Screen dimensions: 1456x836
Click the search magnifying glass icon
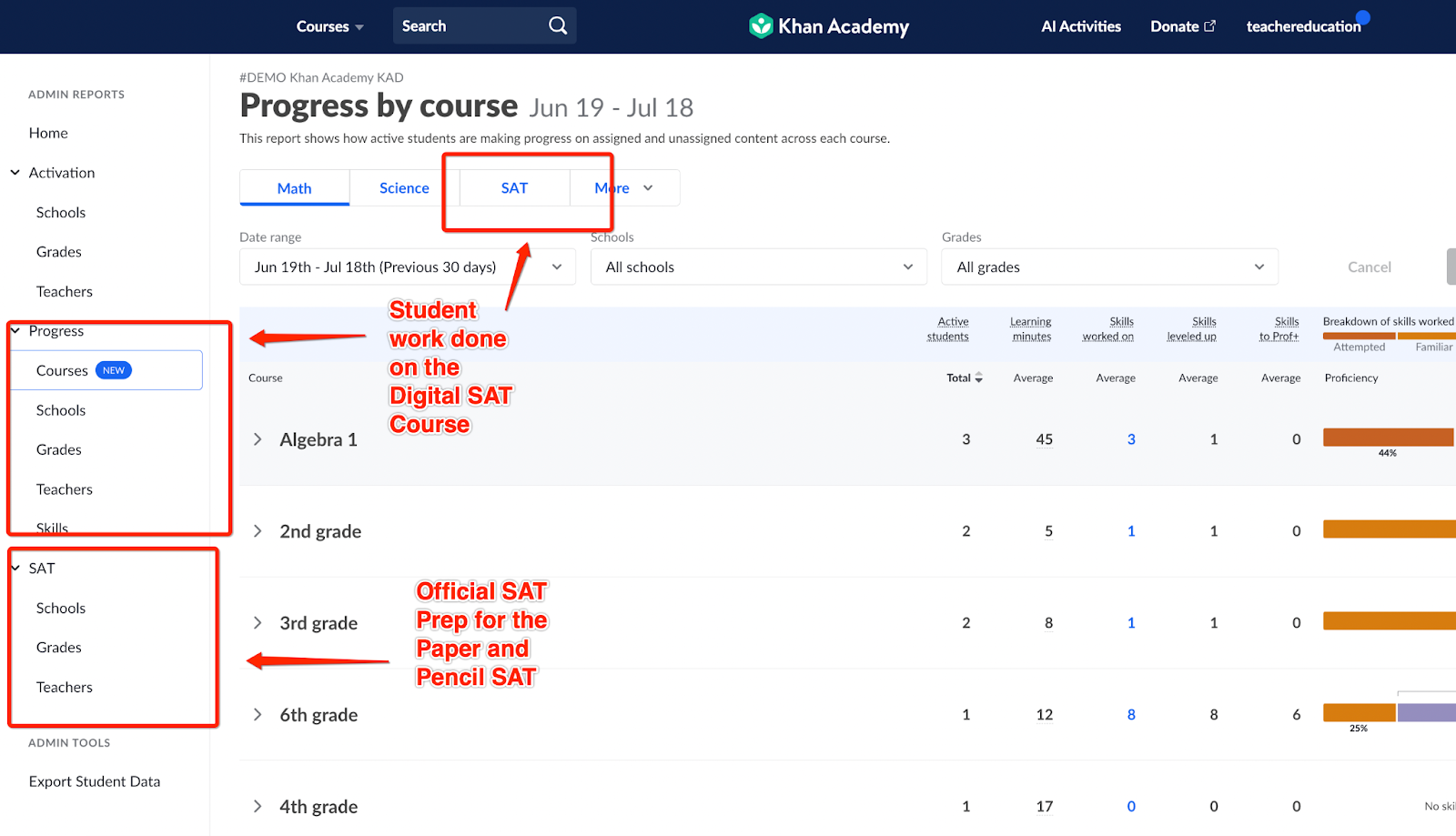pos(557,25)
